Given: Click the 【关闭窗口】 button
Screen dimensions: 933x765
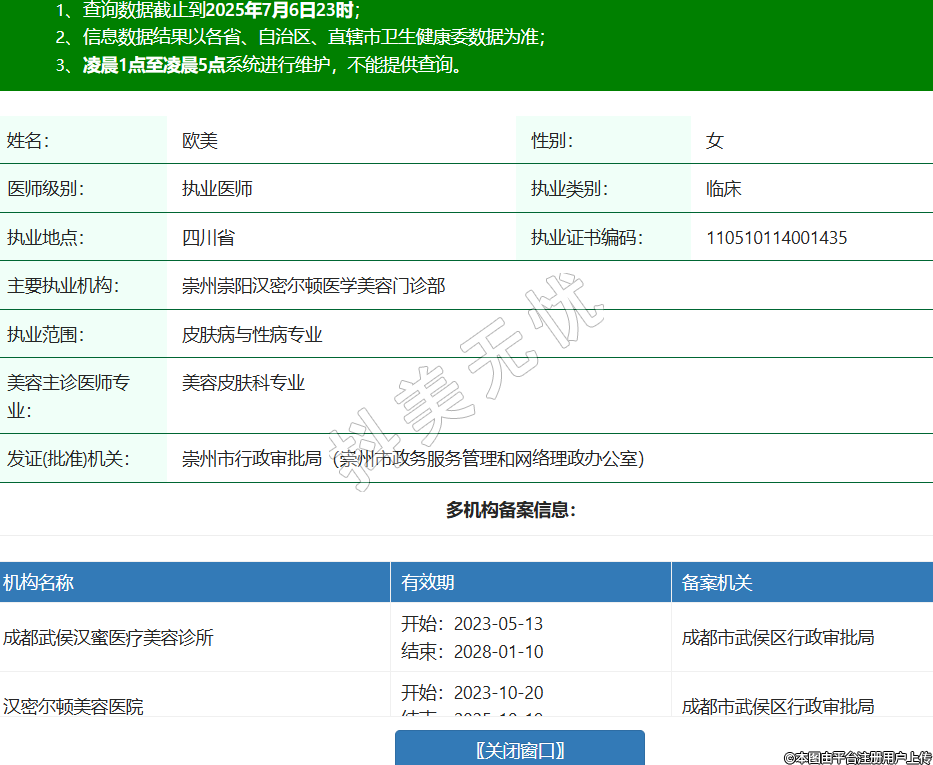Looking at the screenshot, I should 519,749.
